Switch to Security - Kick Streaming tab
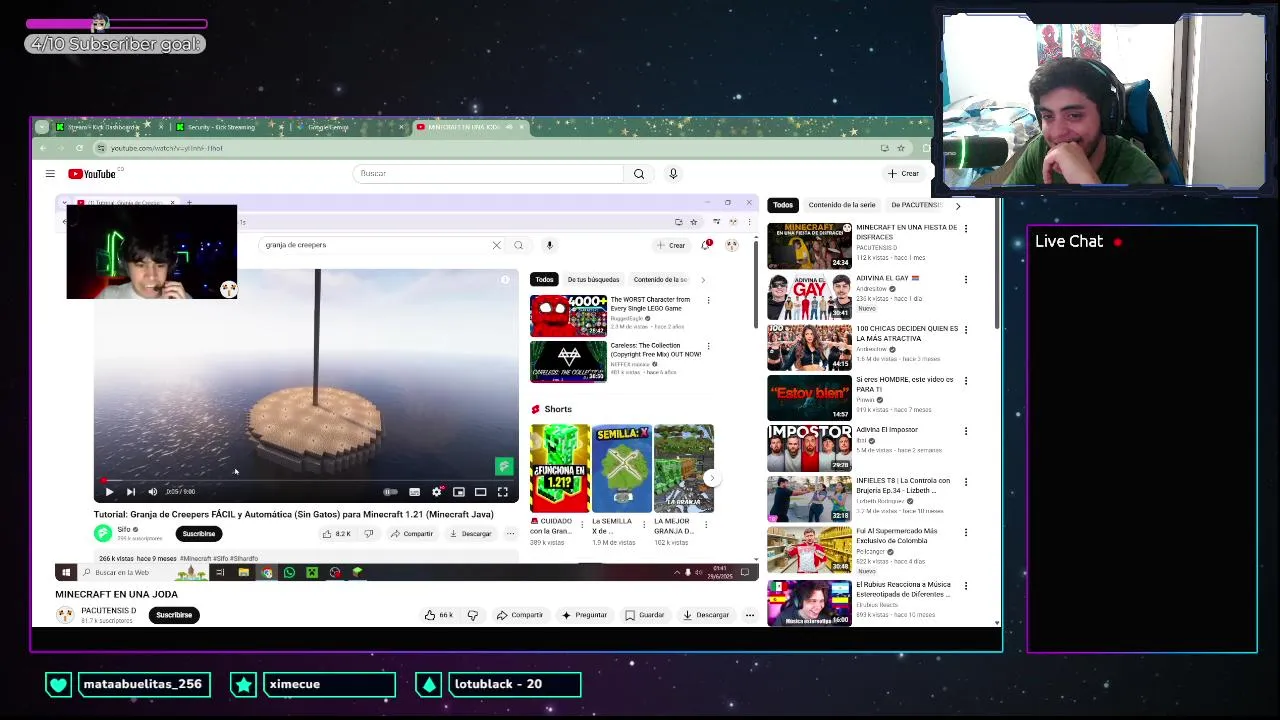 [228, 127]
